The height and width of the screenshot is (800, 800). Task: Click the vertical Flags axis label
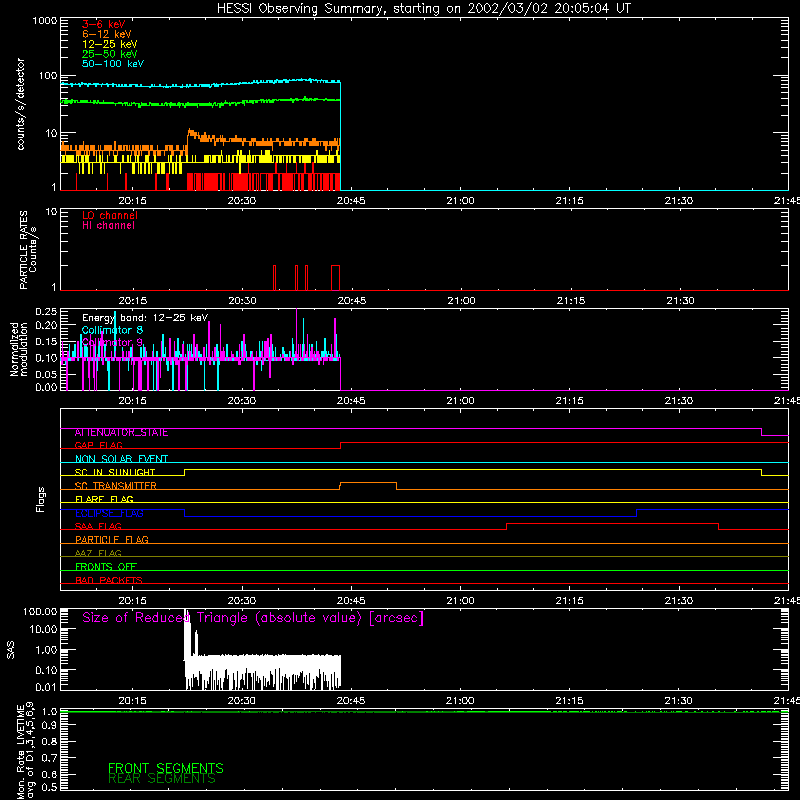(40, 499)
